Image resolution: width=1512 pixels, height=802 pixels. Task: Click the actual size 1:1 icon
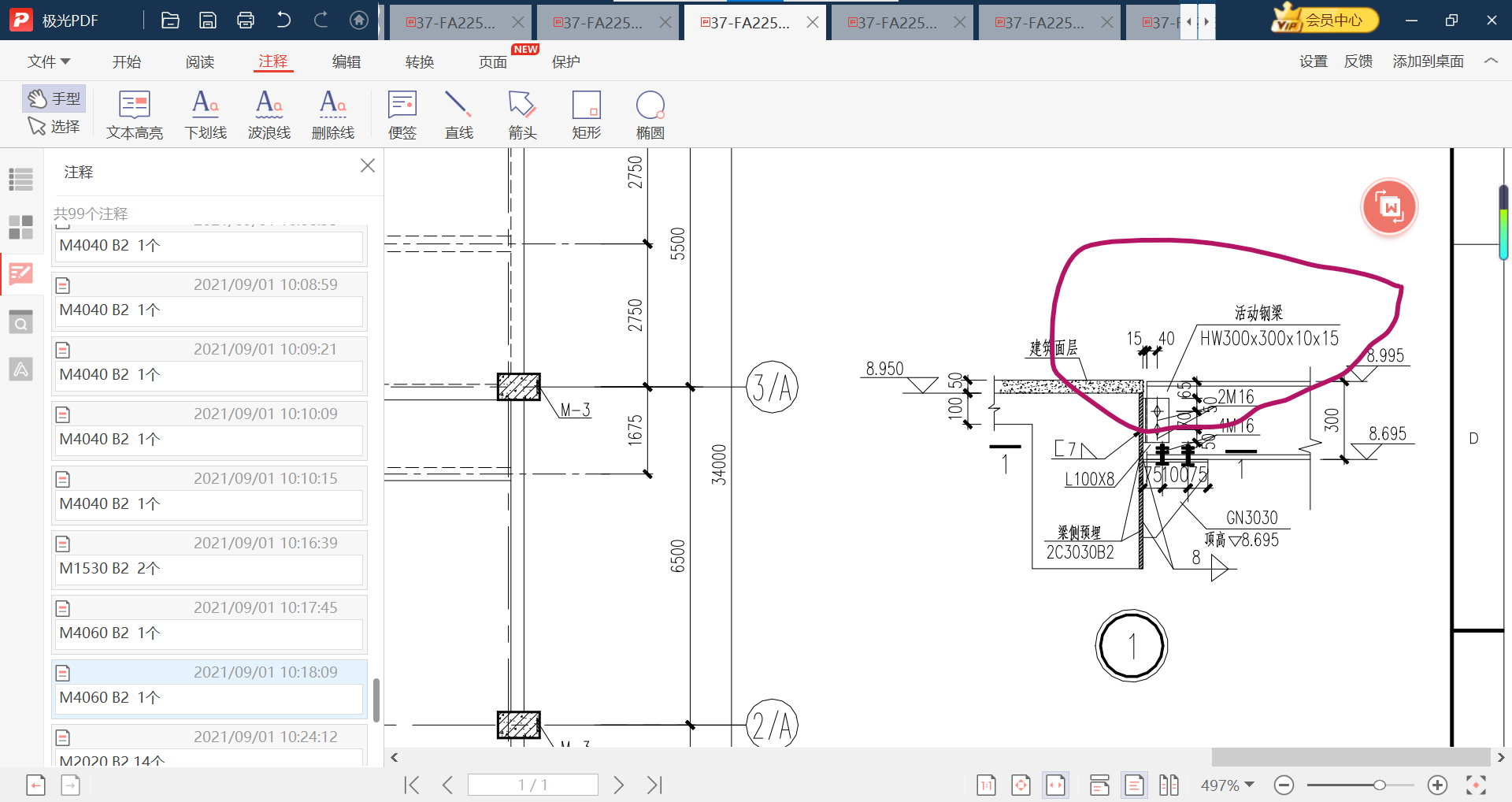pyautogui.click(x=986, y=785)
